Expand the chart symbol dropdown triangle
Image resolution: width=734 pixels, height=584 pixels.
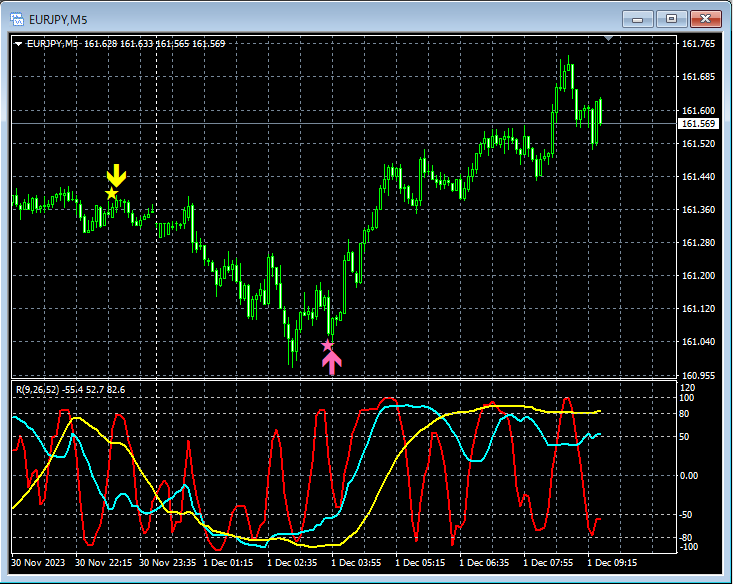point(18,44)
